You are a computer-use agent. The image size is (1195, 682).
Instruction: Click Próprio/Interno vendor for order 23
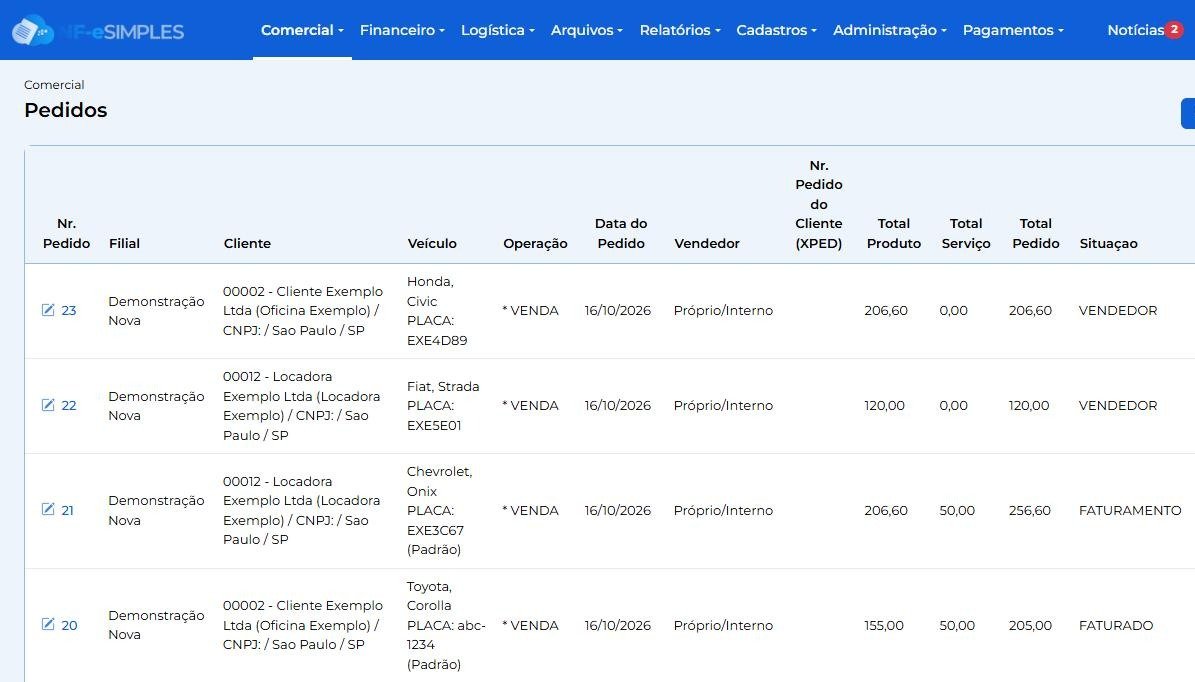click(722, 310)
